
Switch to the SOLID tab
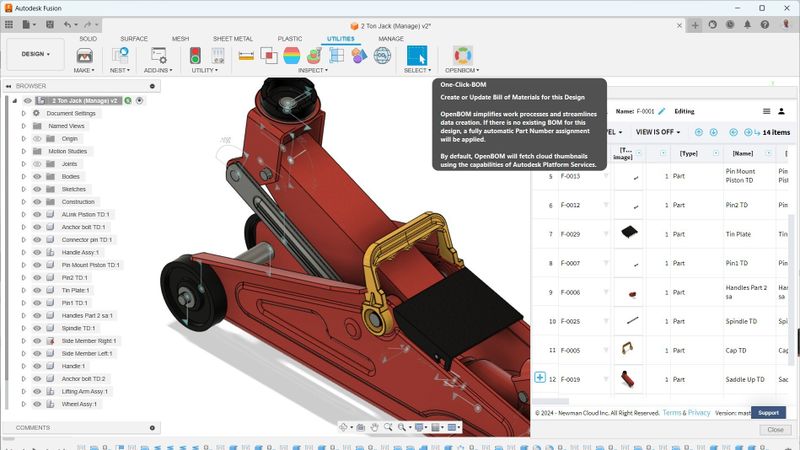[88, 39]
